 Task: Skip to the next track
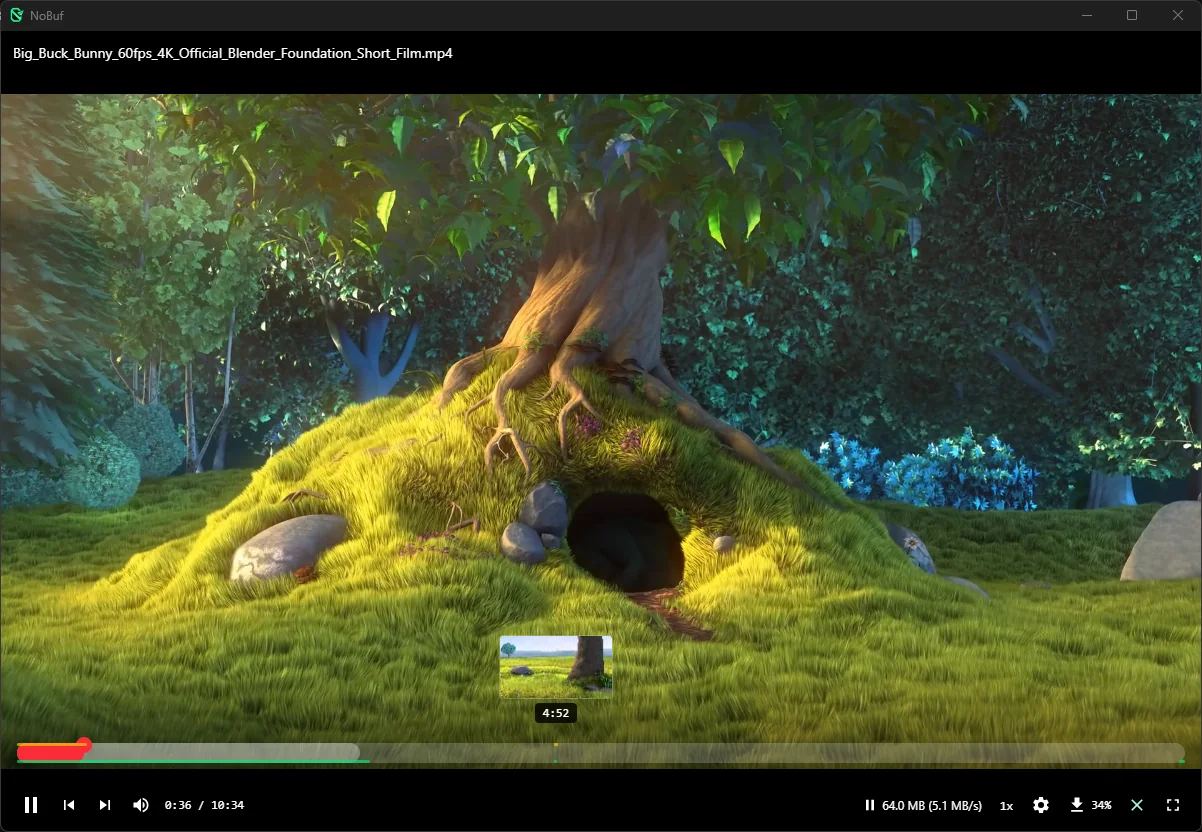[105, 805]
